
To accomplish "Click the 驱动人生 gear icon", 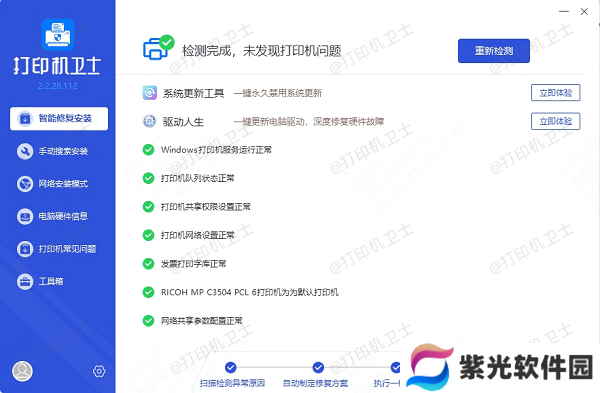I will (150, 122).
